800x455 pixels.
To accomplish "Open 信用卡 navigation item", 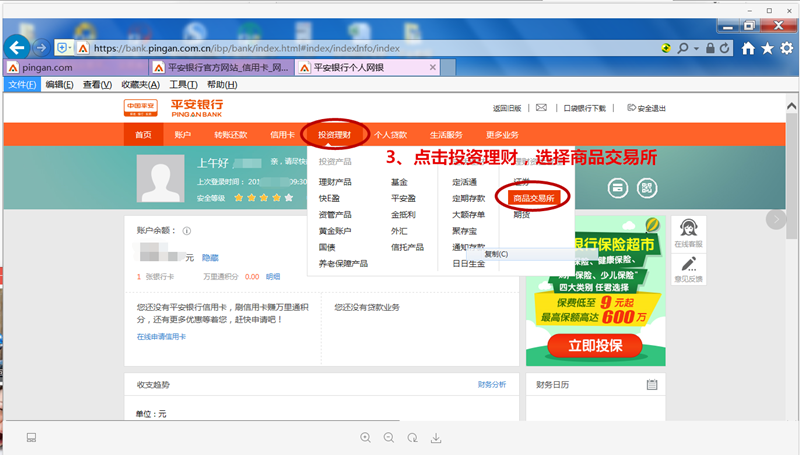I will tap(282, 135).
